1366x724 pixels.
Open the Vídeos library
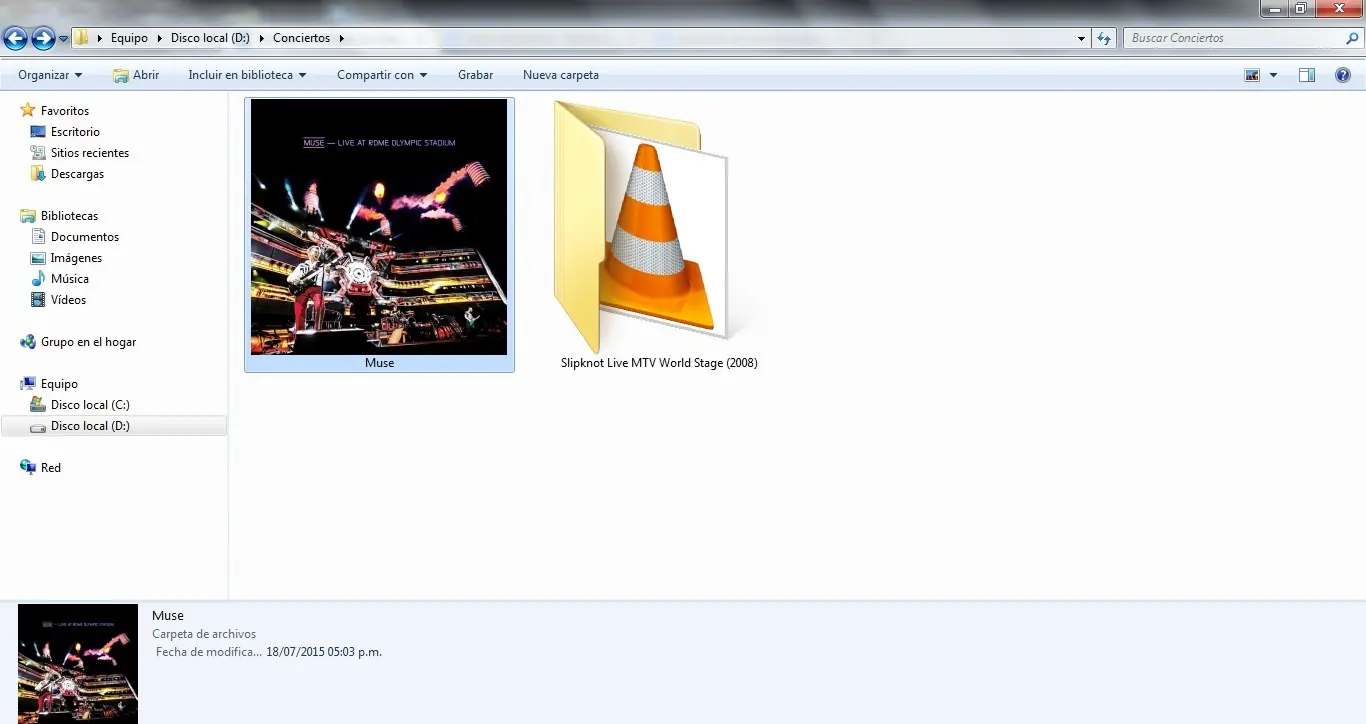[x=68, y=300]
